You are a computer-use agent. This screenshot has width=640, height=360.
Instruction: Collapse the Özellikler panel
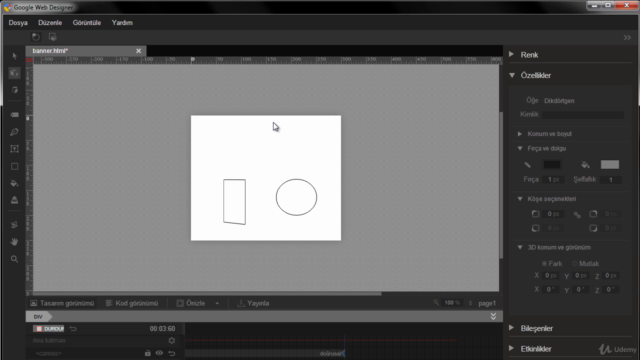click(512, 75)
